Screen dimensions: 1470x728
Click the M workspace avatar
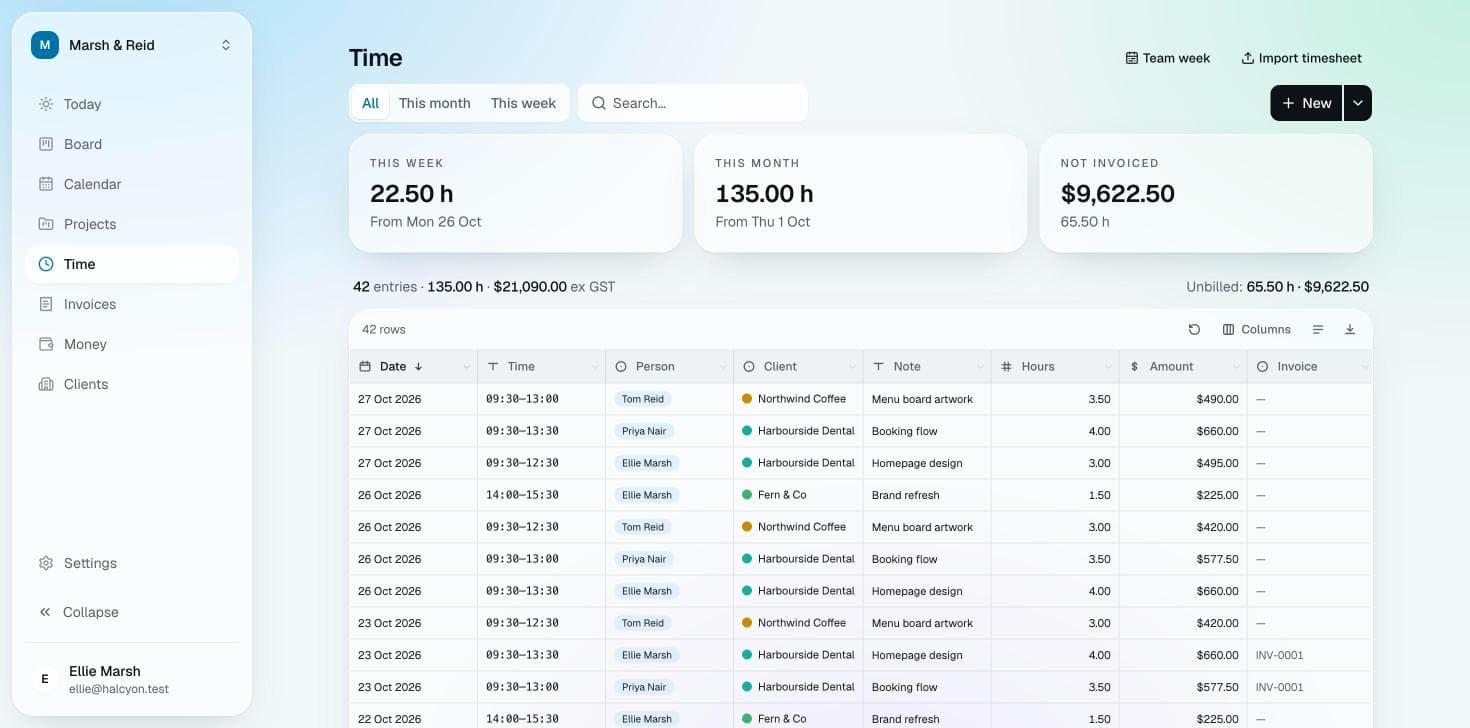(x=45, y=45)
